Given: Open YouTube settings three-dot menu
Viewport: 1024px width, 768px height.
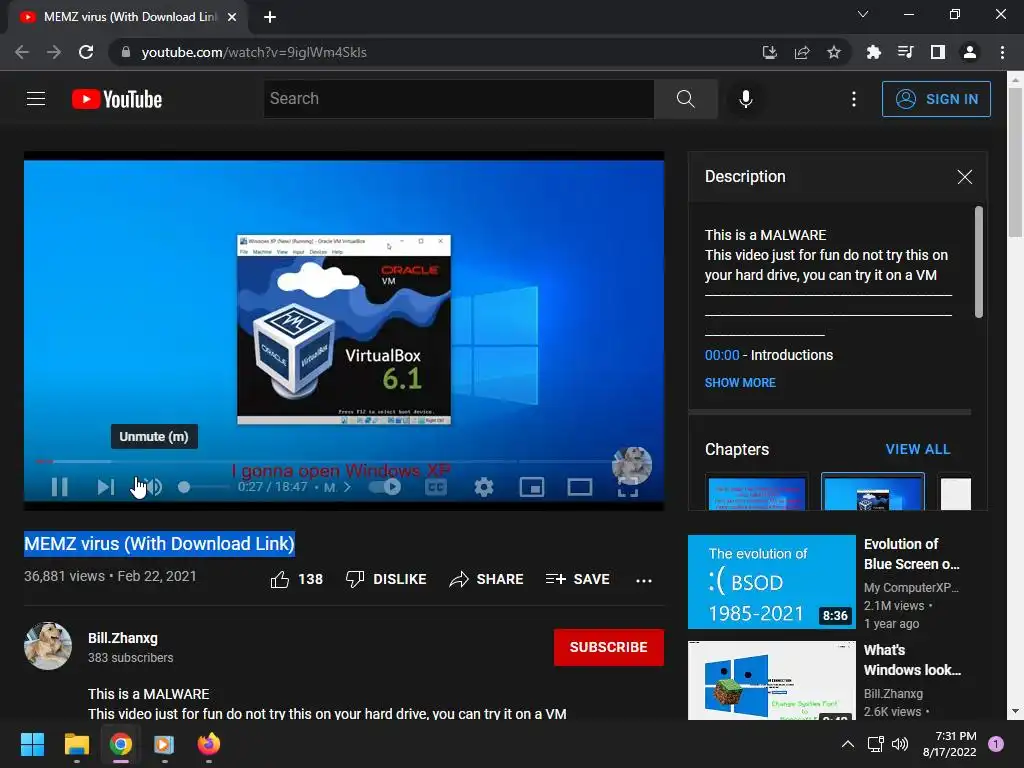Looking at the screenshot, I should point(854,99).
